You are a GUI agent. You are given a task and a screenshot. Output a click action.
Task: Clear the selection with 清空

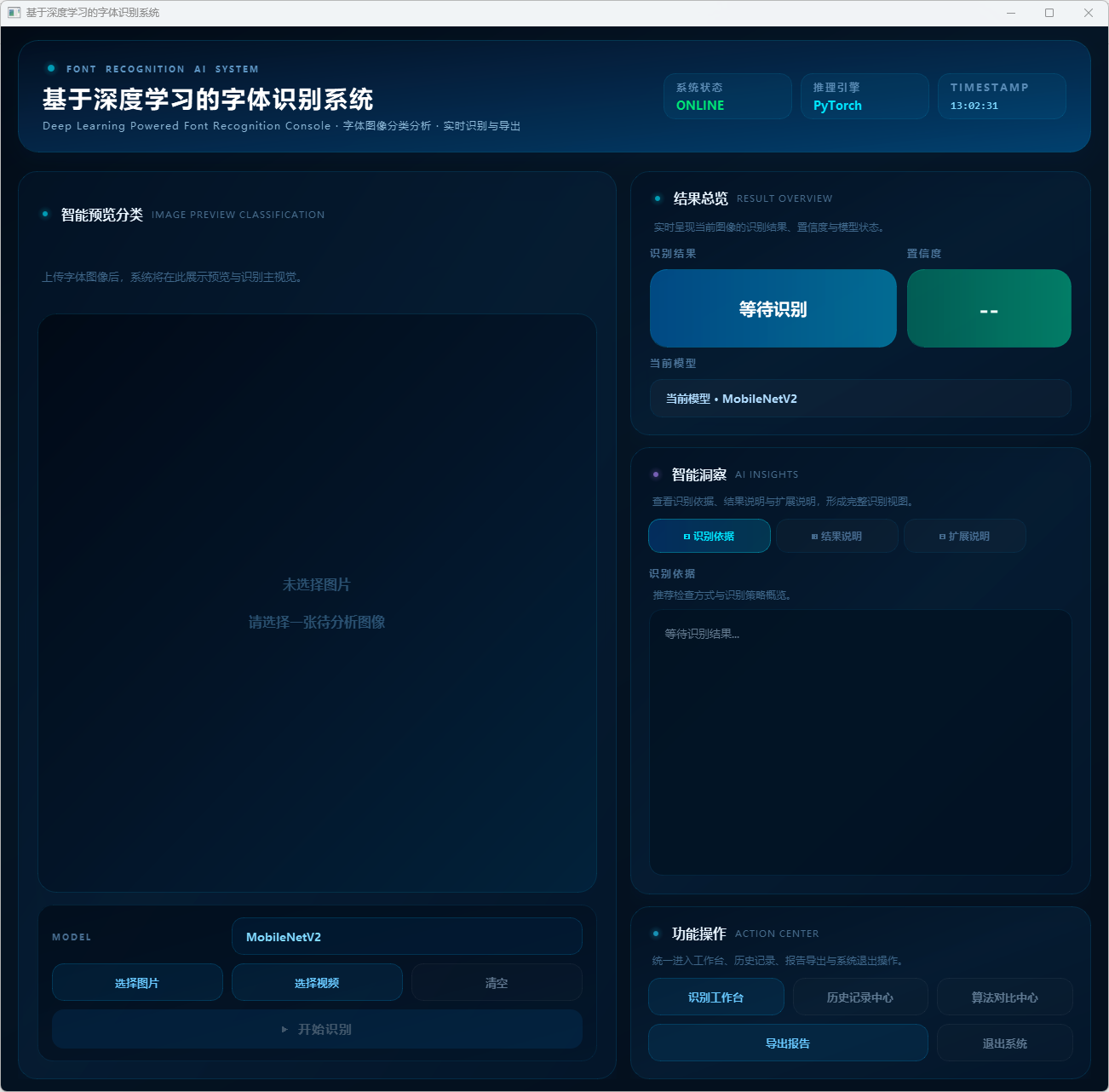[x=497, y=982]
